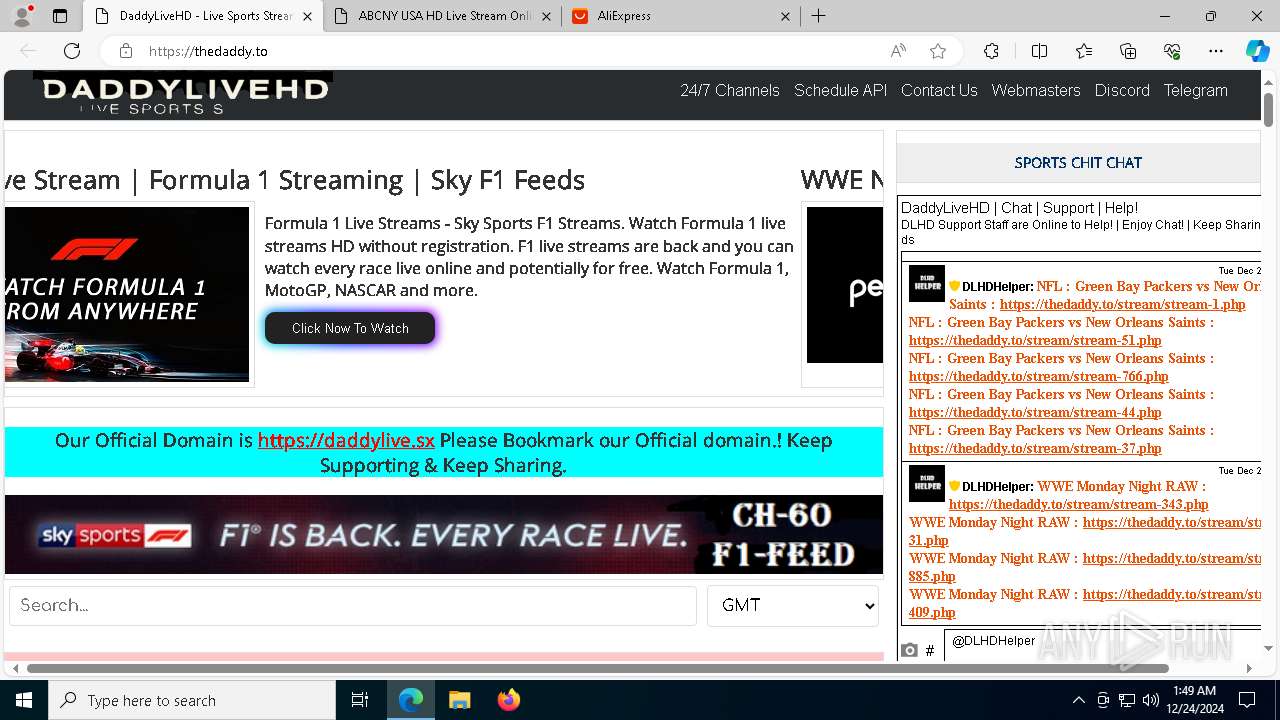Close the DaddyLiveHD tab
This screenshot has width=1280, height=720.
[x=307, y=16]
